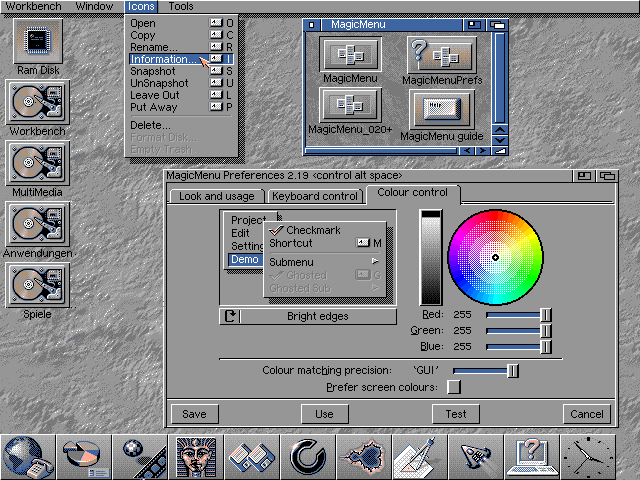Select the MagicMenu program icon
This screenshot has height=480, width=640.
coord(350,54)
